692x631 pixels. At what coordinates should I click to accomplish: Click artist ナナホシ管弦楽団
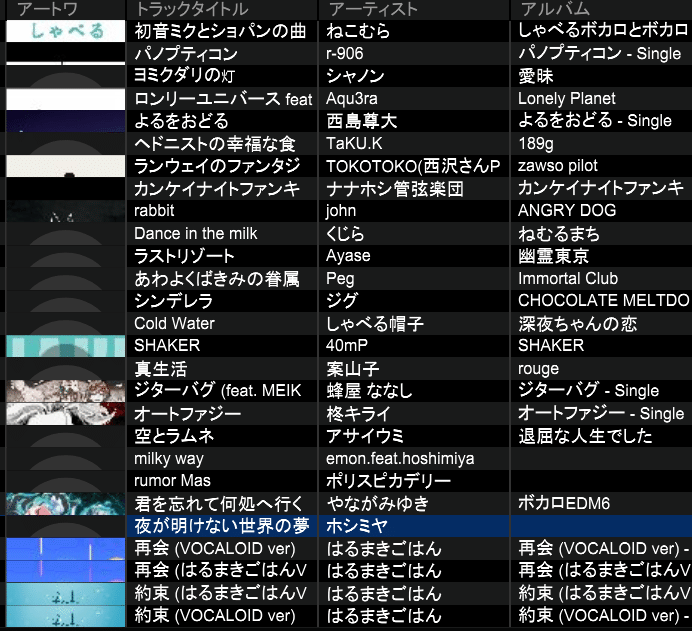coord(395,188)
